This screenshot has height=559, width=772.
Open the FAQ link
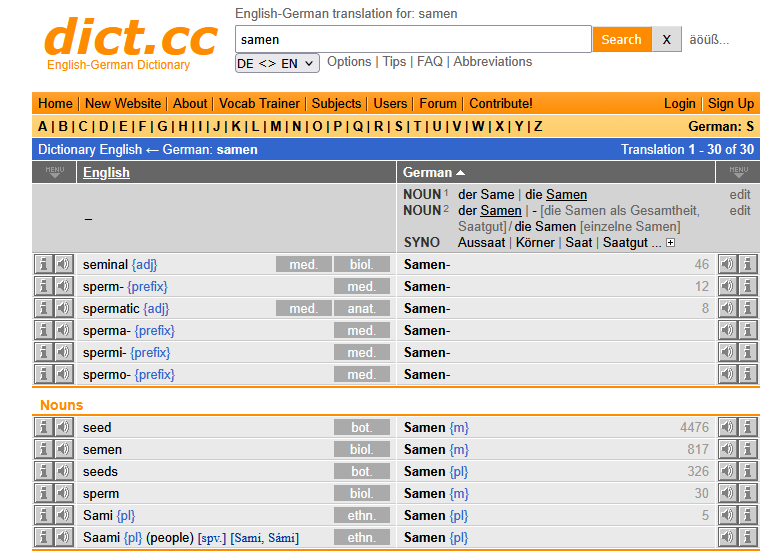(x=430, y=62)
